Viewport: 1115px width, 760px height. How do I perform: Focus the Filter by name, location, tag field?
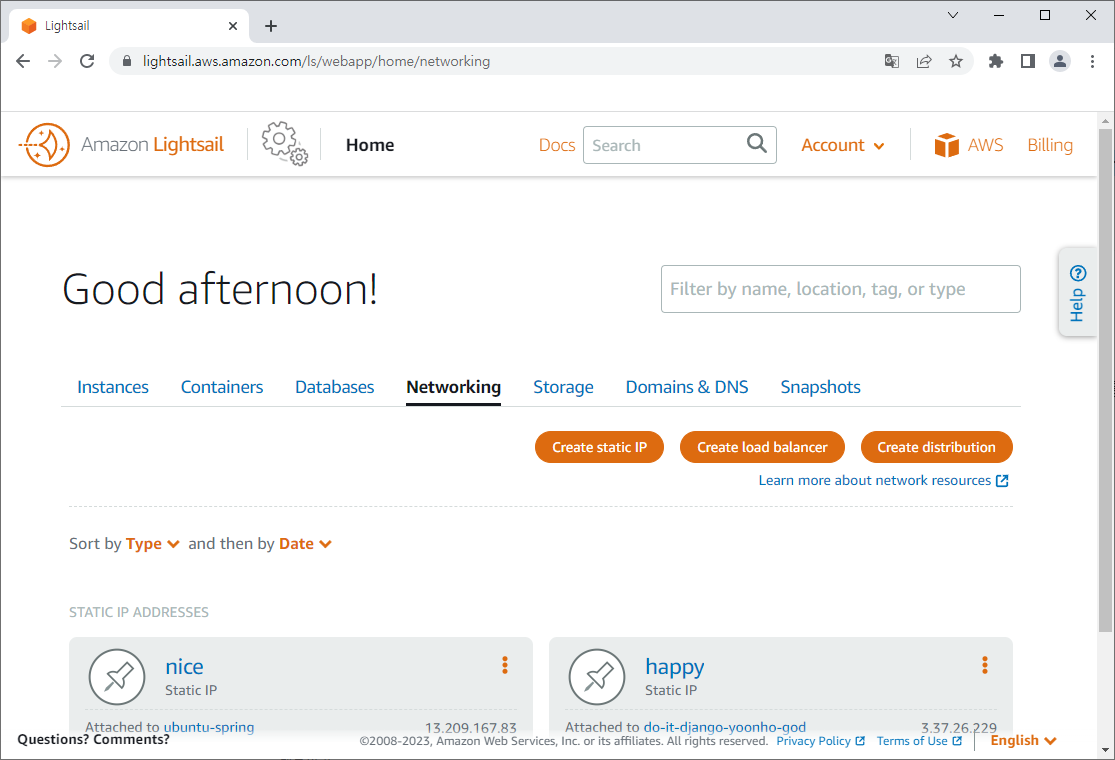point(841,289)
